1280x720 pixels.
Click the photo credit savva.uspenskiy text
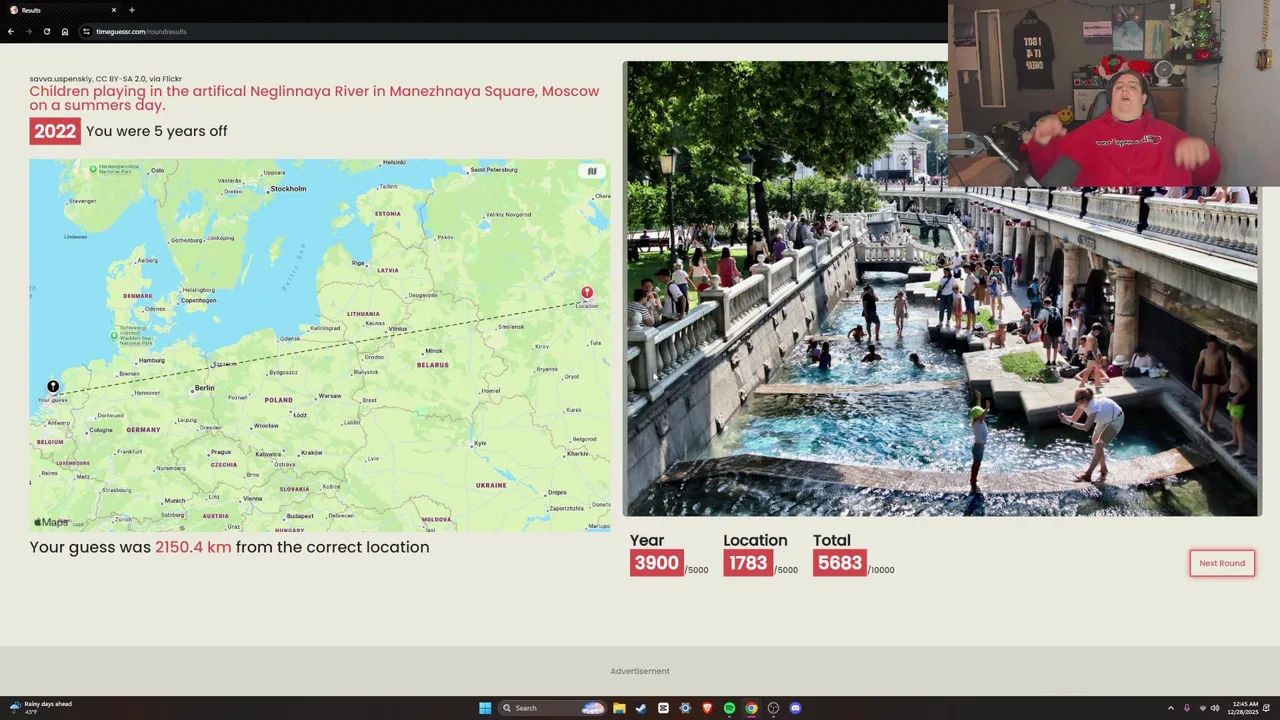pyautogui.click(x=105, y=78)
